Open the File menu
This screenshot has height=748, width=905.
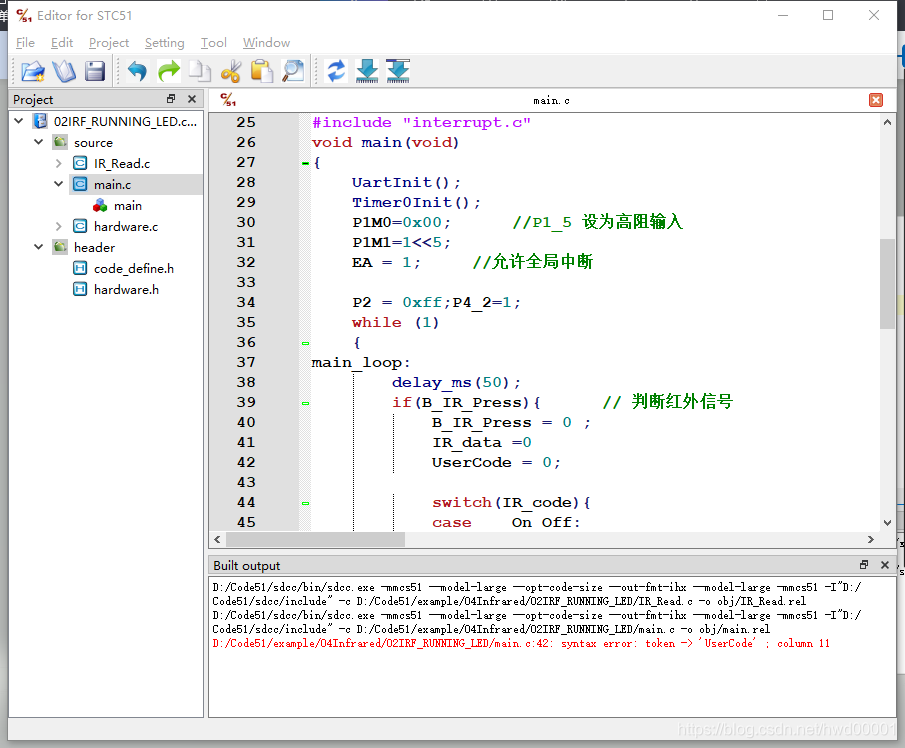[25, 43]
